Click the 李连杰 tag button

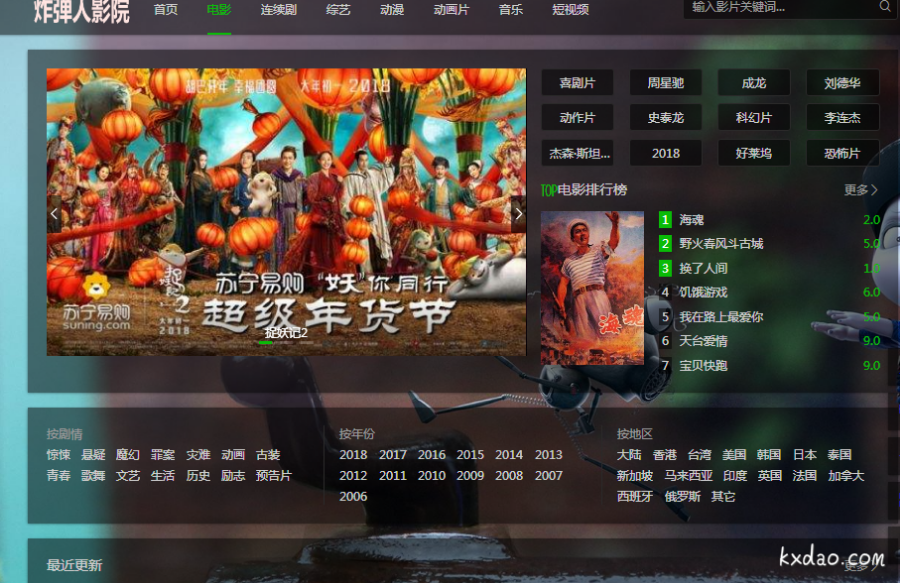coord(843,118)
